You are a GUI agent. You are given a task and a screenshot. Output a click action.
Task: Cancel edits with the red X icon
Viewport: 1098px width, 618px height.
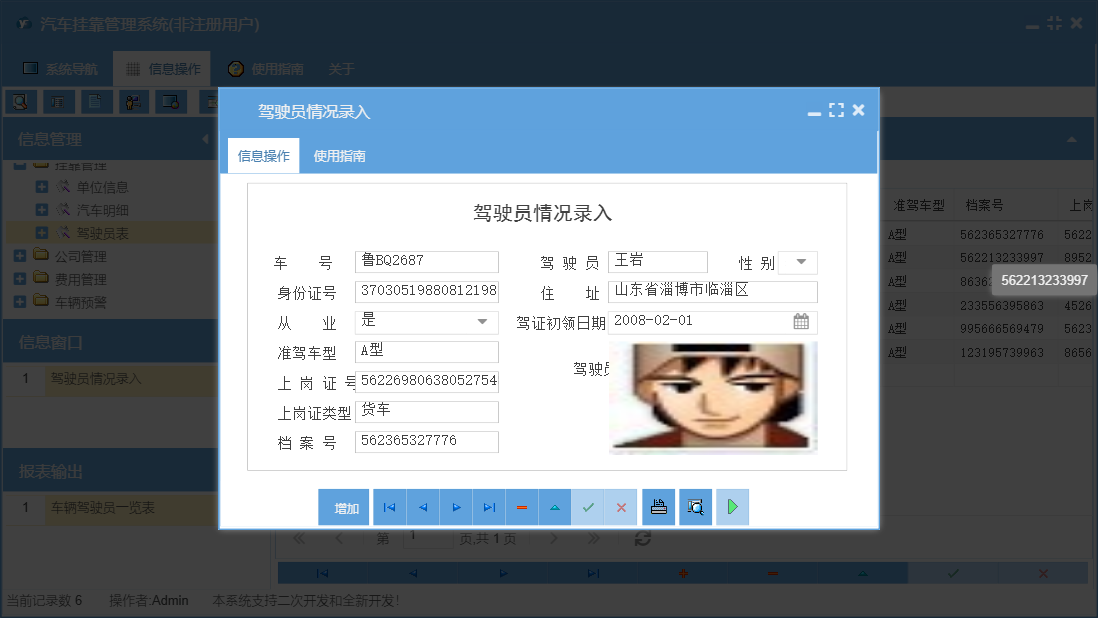[x=620, y=507]
